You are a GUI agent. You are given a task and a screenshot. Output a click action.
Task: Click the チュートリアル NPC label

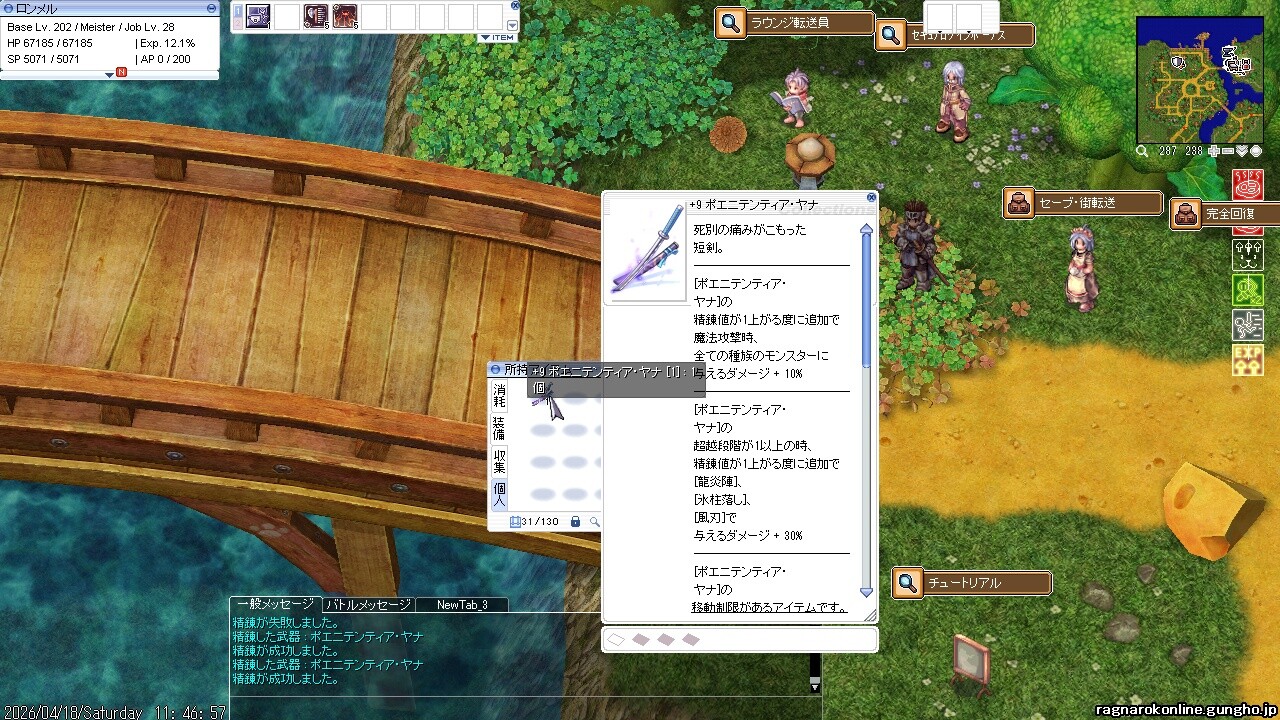970,583
